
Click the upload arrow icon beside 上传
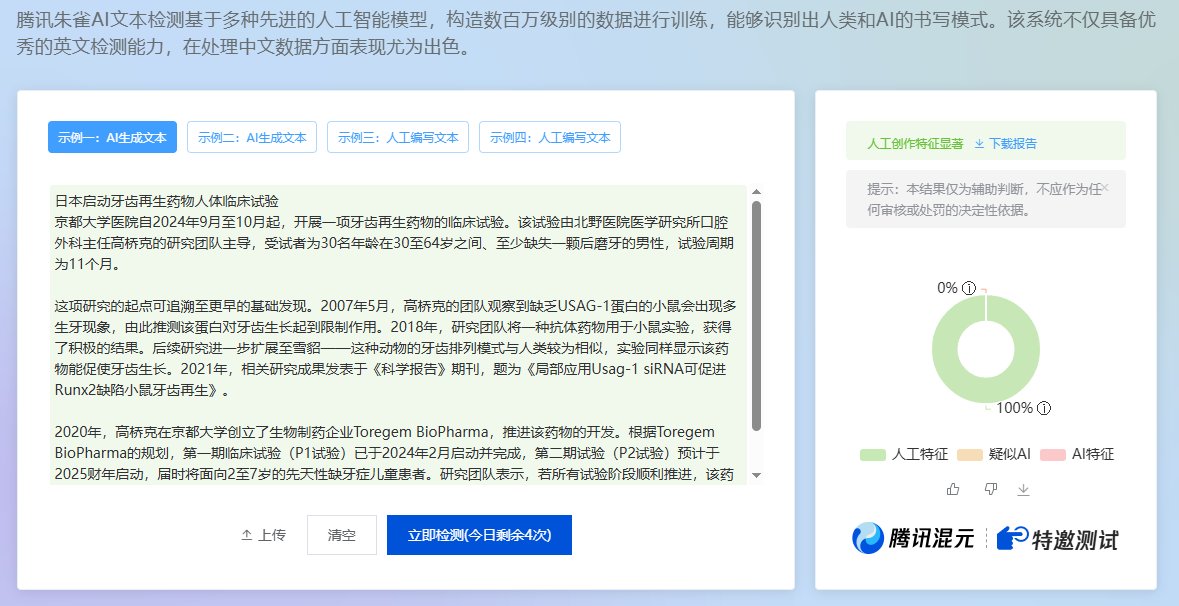[x=245, y=534]
